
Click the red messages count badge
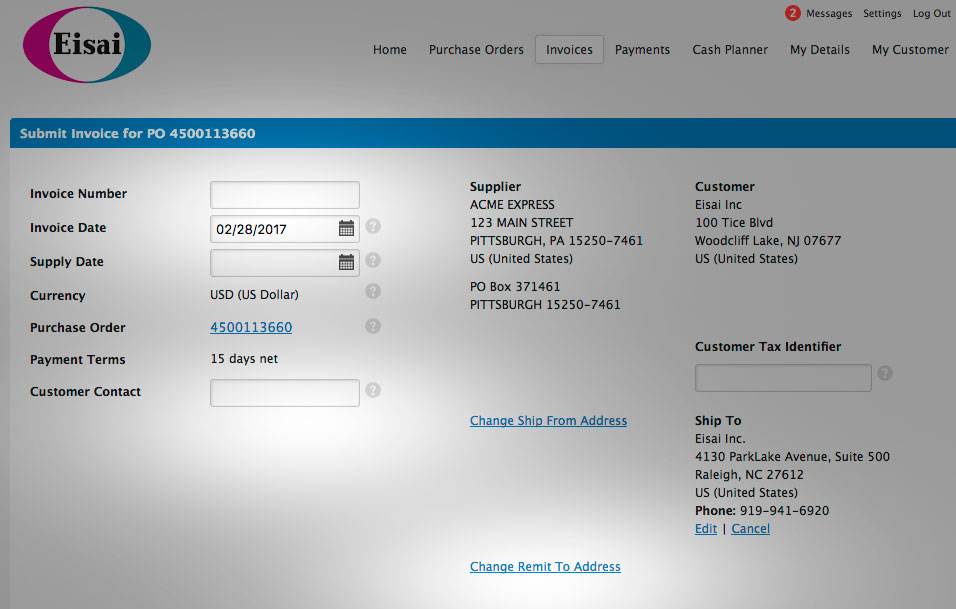point(793,13)
